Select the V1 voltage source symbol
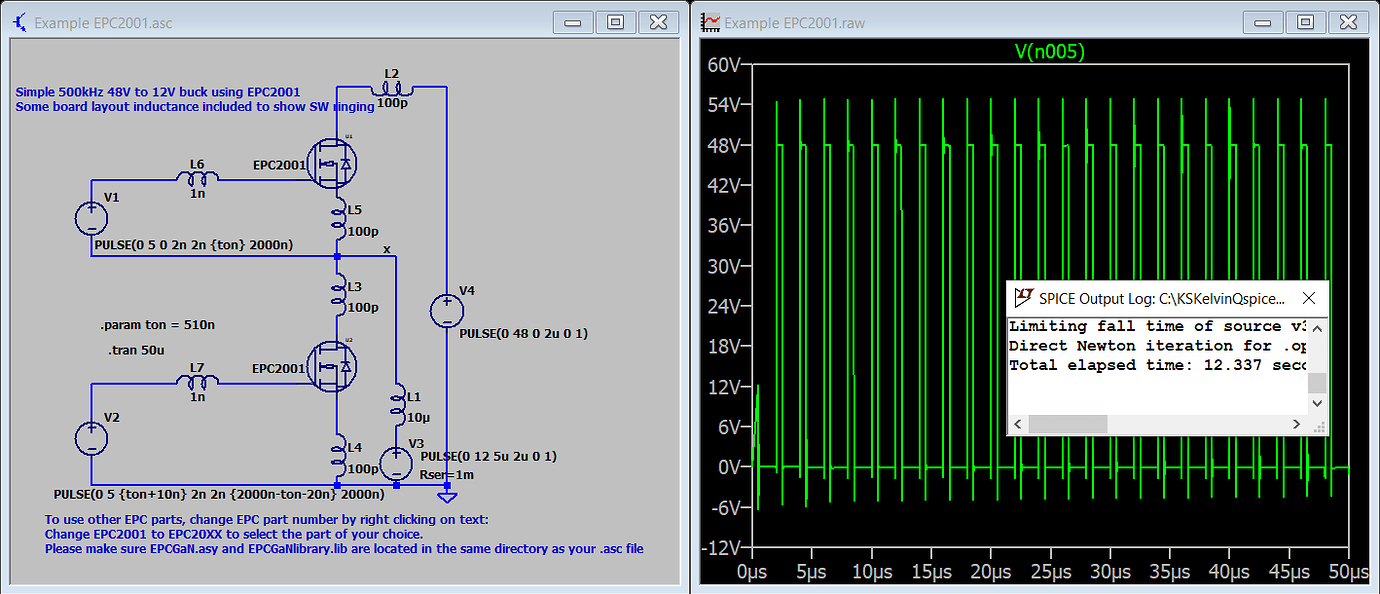 point(91,218)
